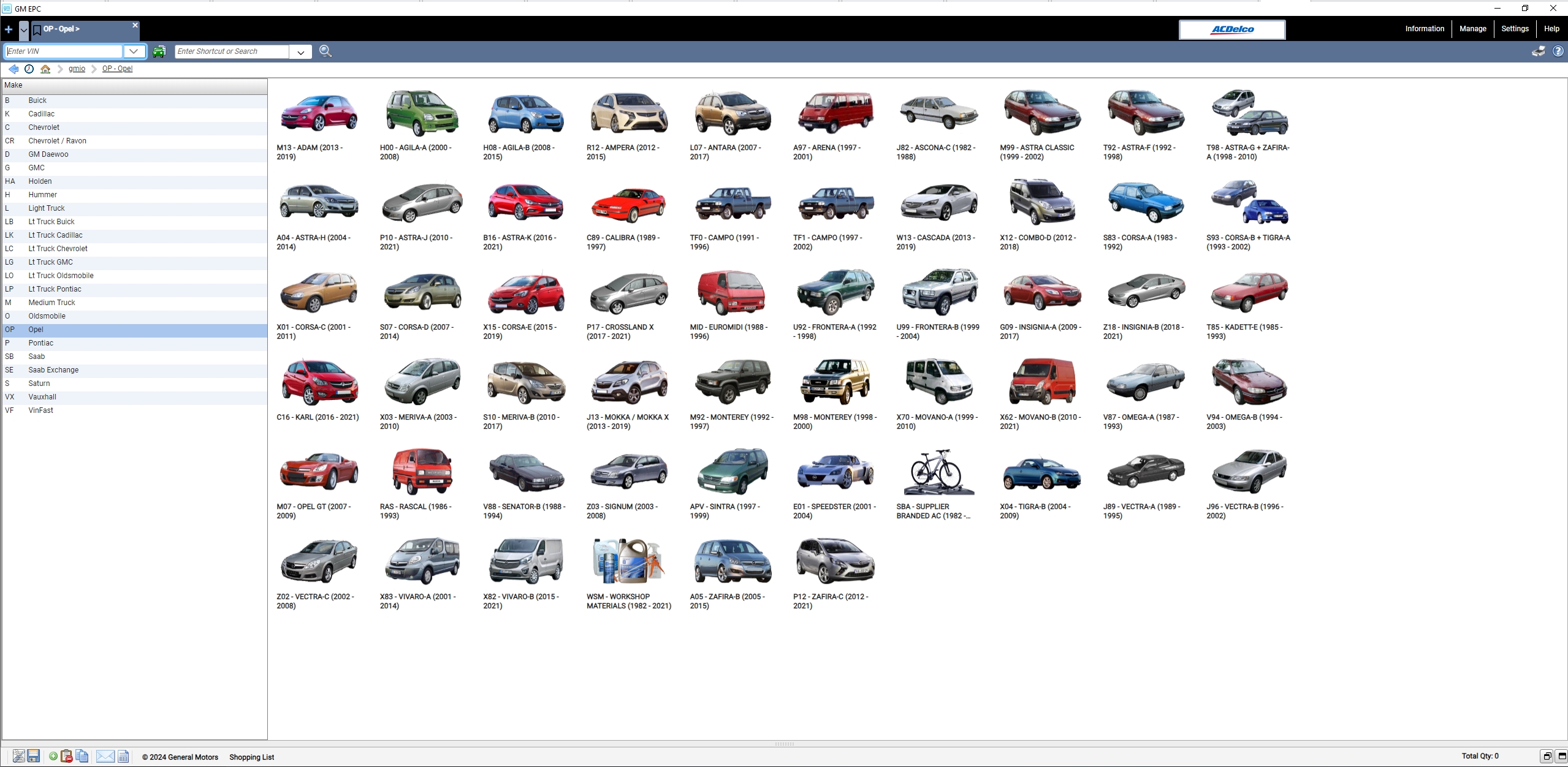This screenshot has width=1568, height=767.
Task: Open the M13 - ADAM model thumbnail
Action: click(x=319, y=113)
